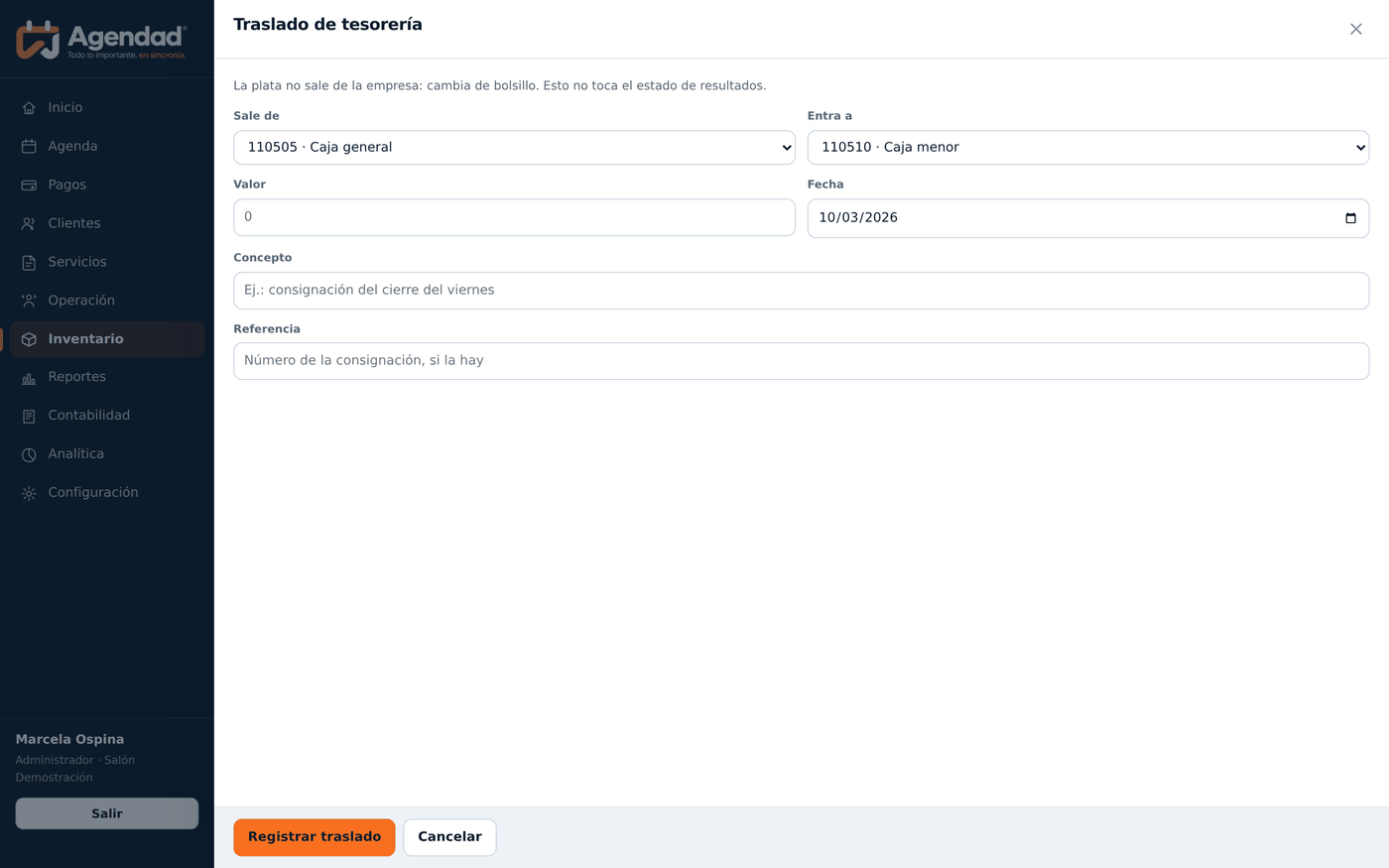1389x868 pixels.
Task: Click the Analítica pie chart icon
Action: (x=29, y=454)
